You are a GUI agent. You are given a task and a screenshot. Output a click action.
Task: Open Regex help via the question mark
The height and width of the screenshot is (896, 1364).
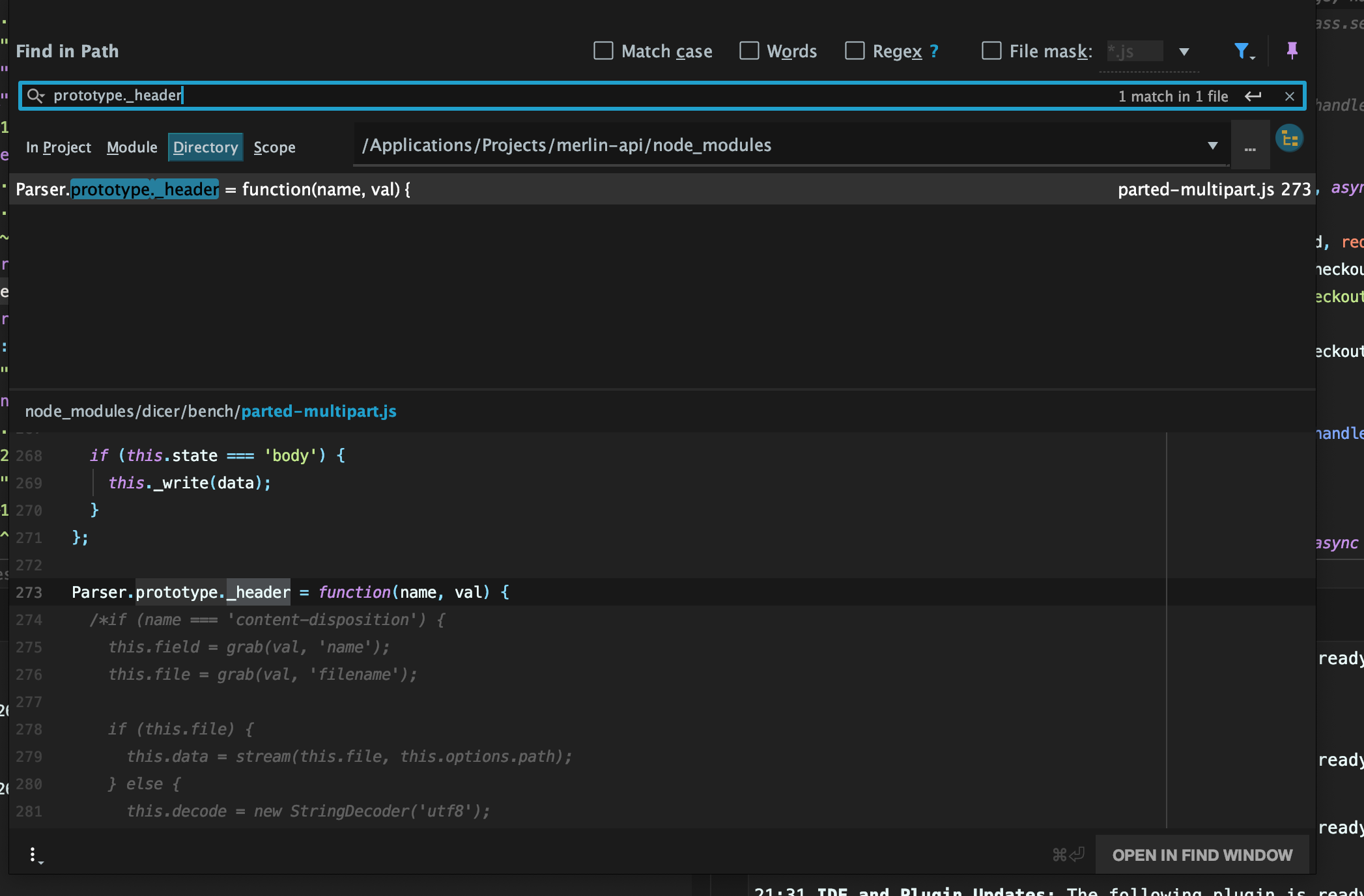(933, 51)
